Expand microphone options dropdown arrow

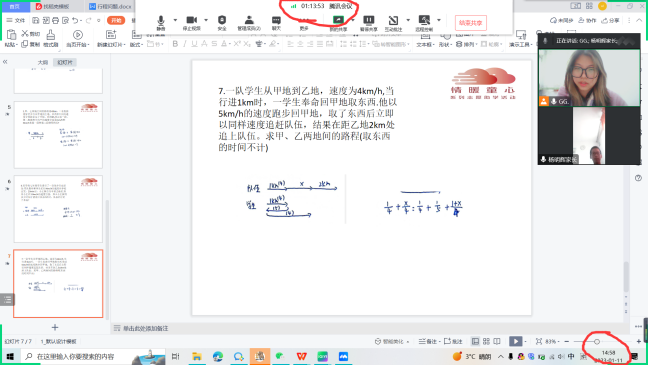point(175,20)
